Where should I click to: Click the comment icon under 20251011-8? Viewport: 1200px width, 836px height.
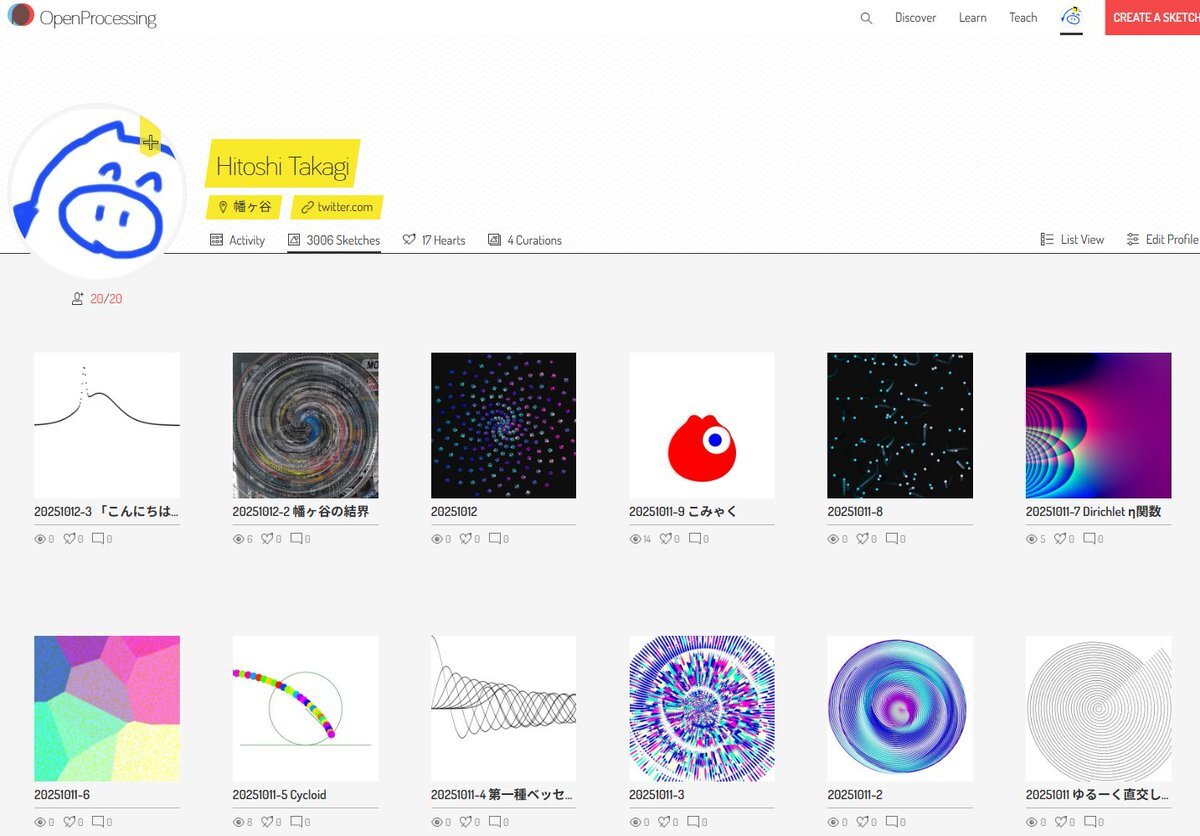[891, 539]
